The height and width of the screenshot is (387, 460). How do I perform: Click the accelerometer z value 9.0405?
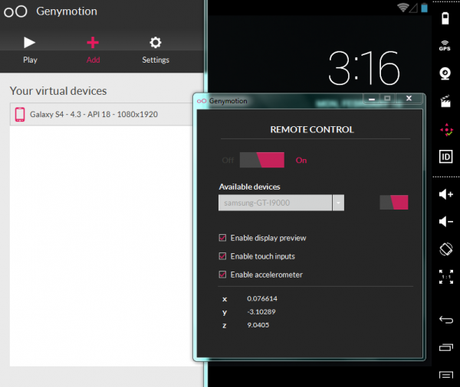pyautogui.click(x=258, y=325)
